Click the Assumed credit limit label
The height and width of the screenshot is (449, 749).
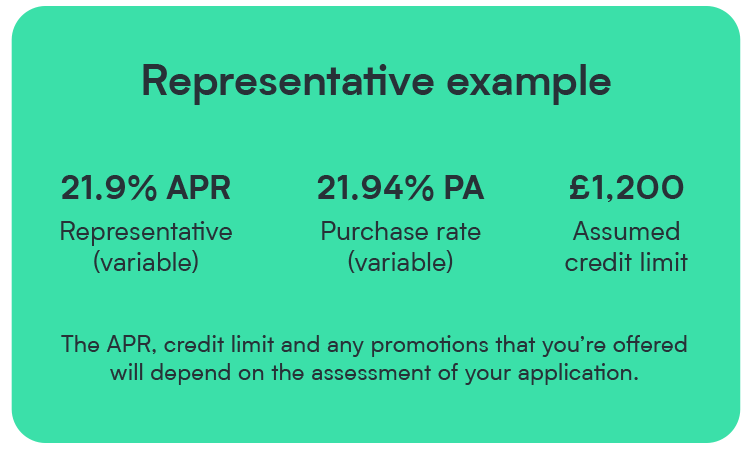[x=626, y=247]
